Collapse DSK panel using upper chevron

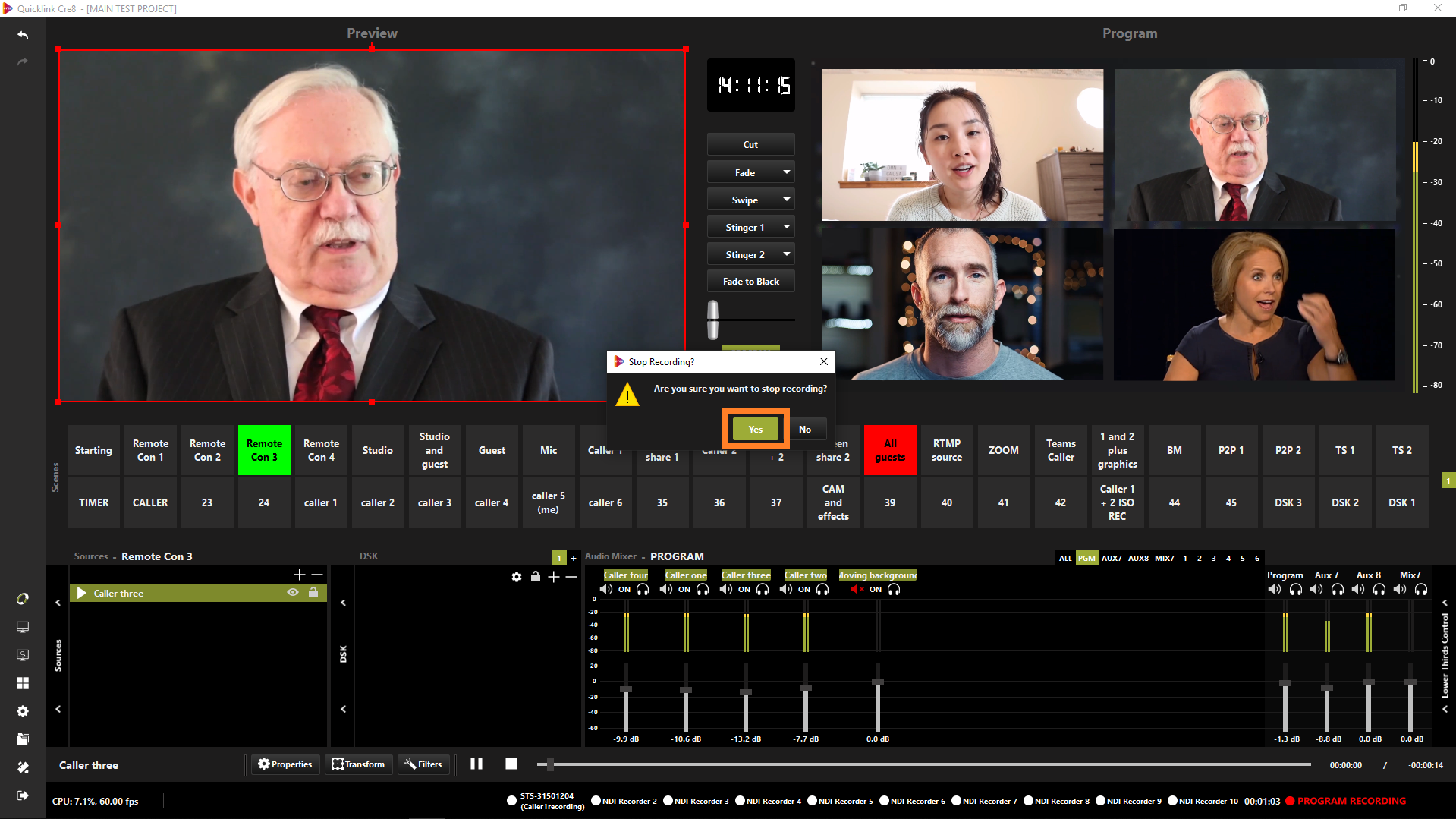344,603
